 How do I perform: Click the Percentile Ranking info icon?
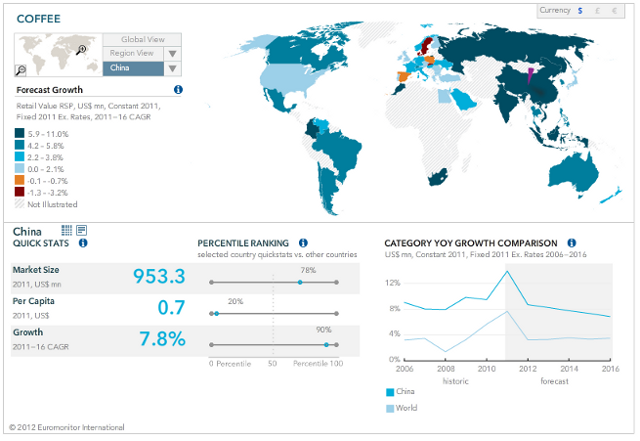(303, 243)
